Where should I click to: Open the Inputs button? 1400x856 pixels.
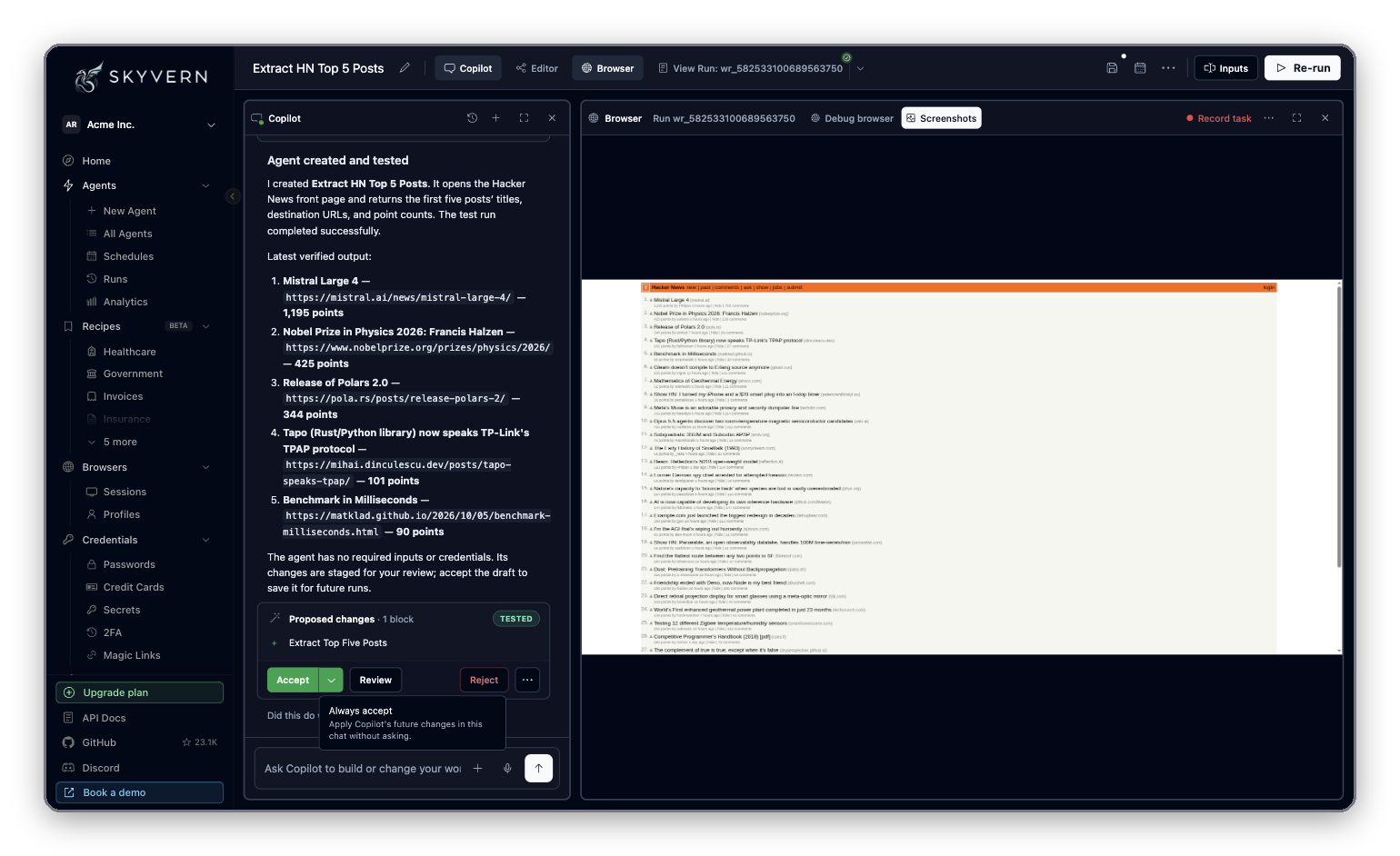click(x=1225, y=68)
